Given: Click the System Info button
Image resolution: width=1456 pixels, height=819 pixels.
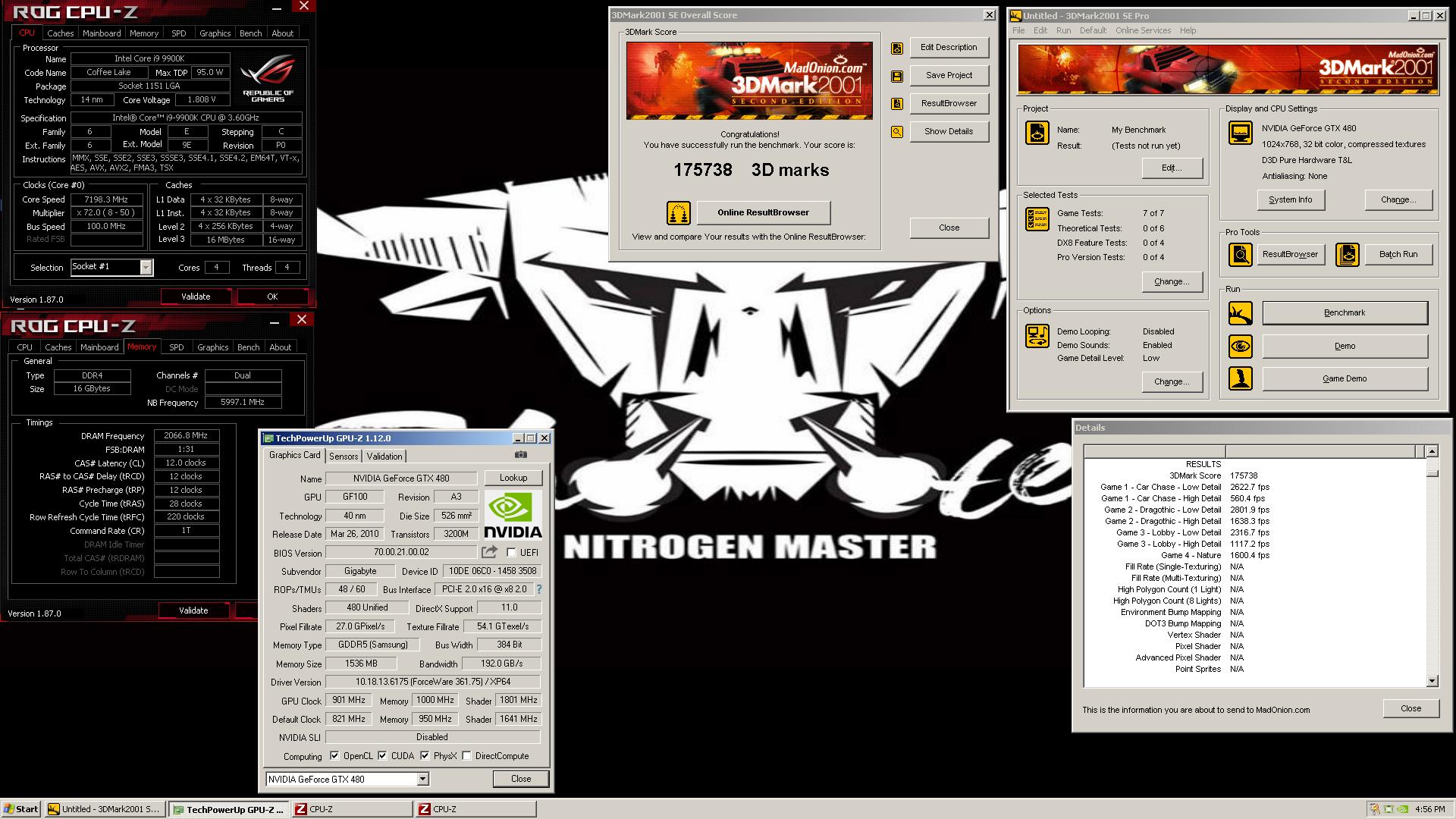Looking at the screenshot, I should pyautogui.click(x=1290, y=200).
